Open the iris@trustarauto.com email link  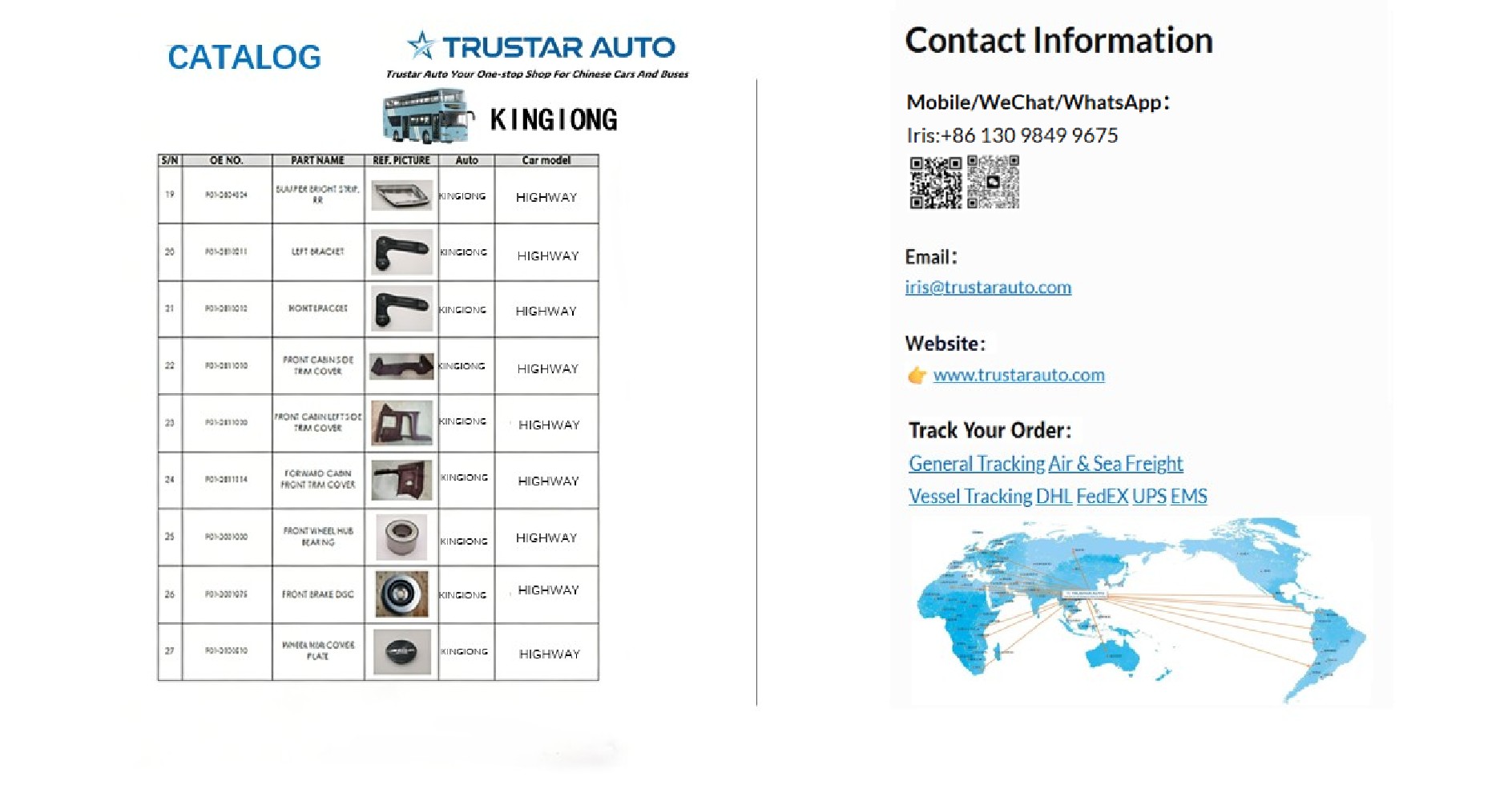click(988, 287)
